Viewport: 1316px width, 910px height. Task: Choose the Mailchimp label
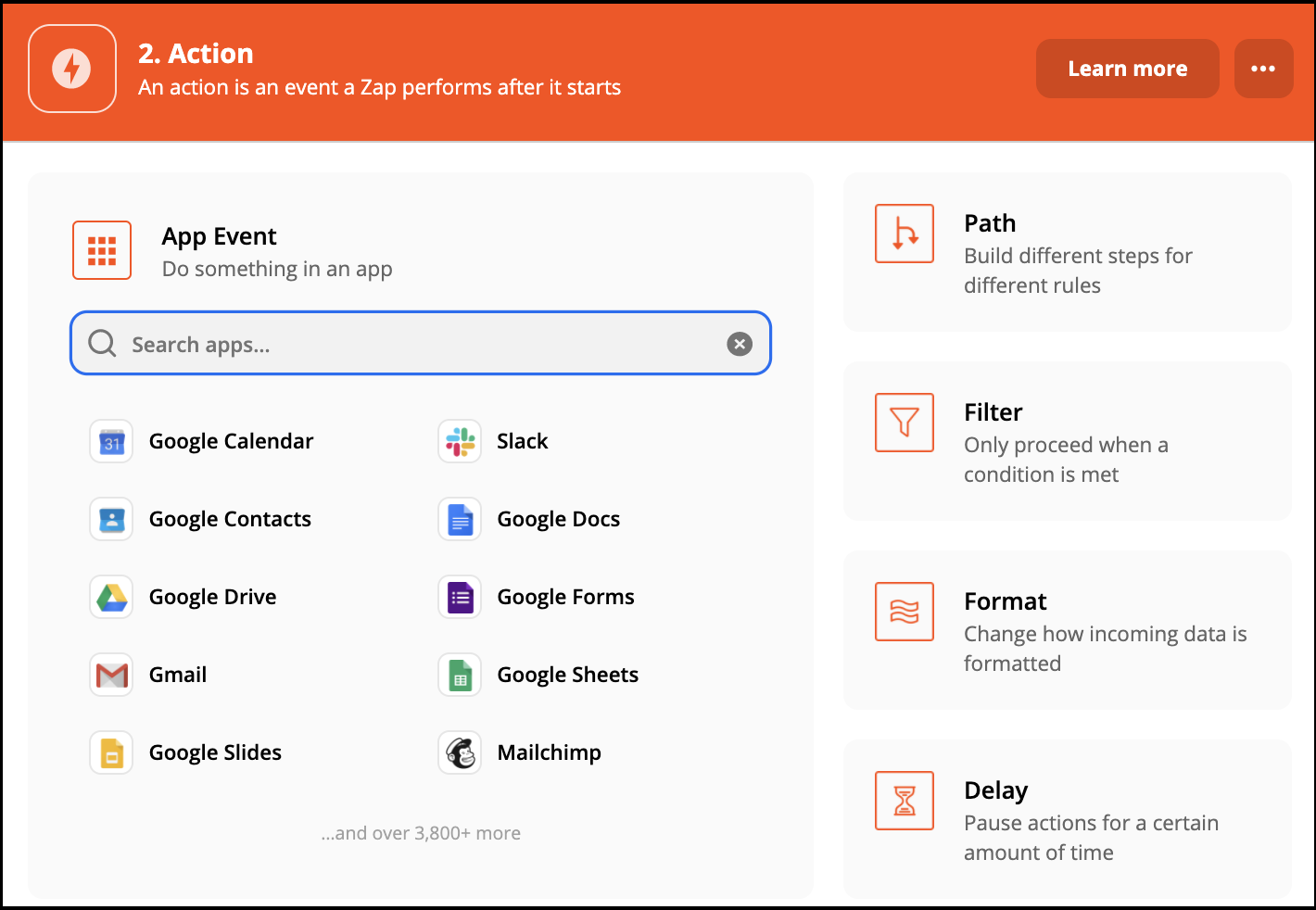coord(550,752)
